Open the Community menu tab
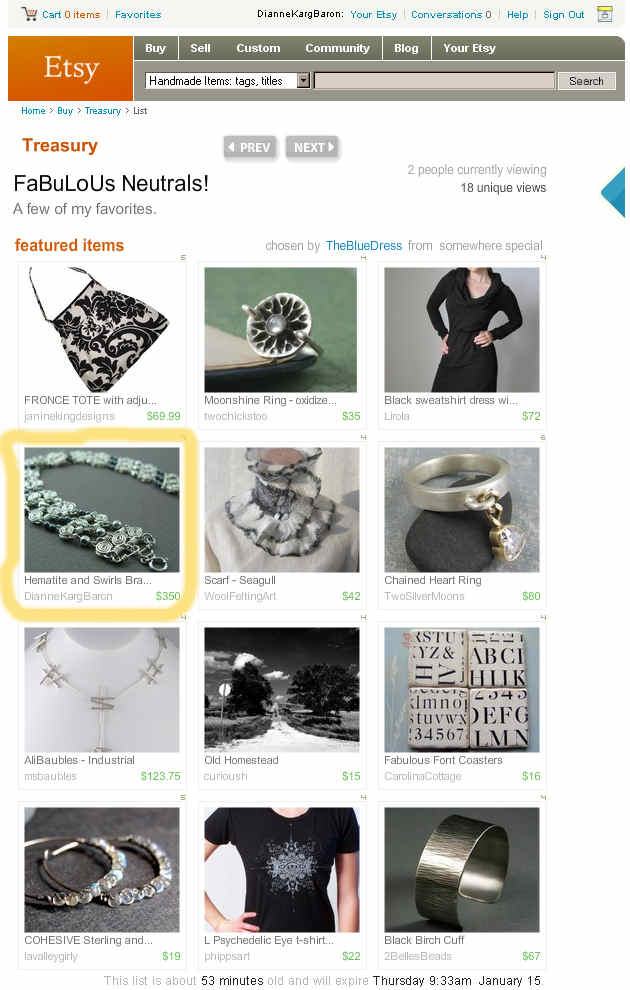Screen dimensions: 630x990 point(337,48)
